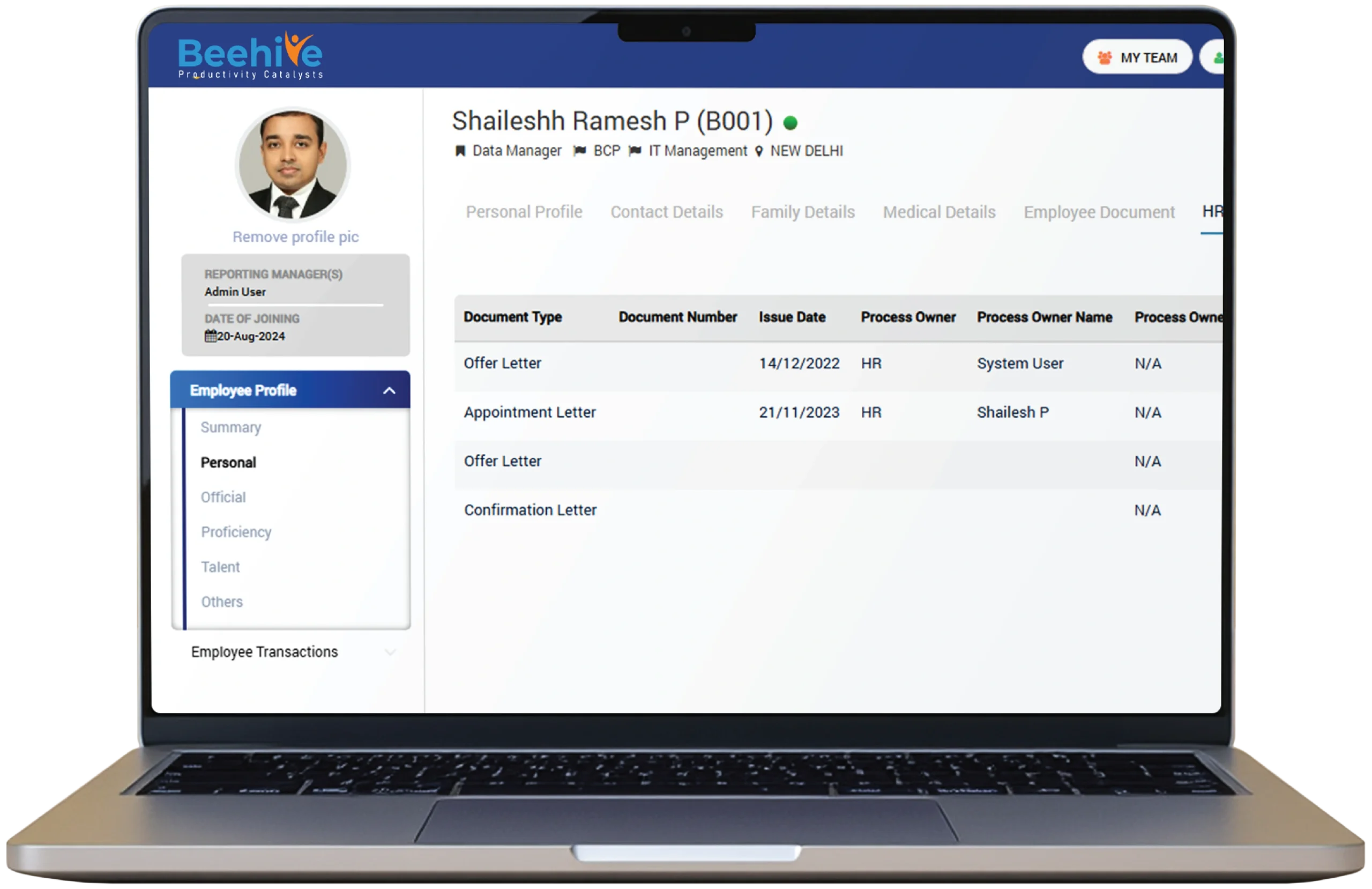This screenshot has width=1372, height=889.
Task: Collapse the Employee Profile section
Action: pyautogui.click(x=389, y=390)
